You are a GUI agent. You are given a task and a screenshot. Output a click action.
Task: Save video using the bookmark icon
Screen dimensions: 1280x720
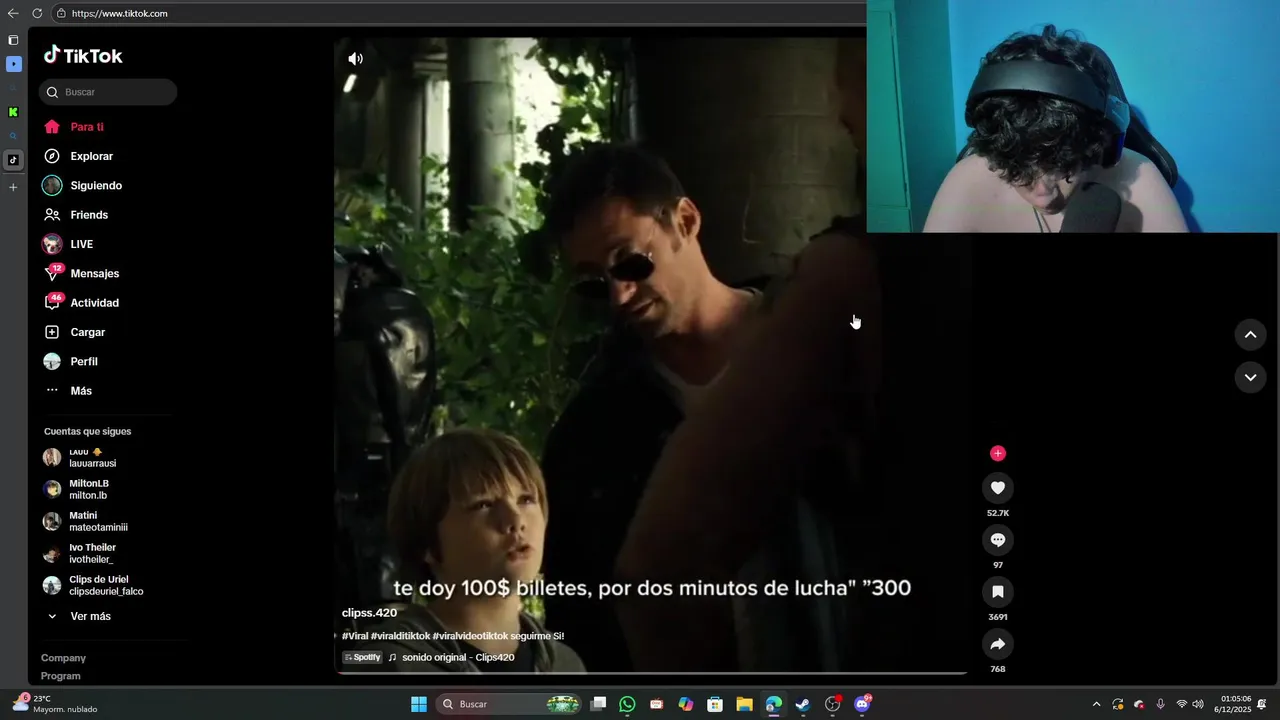pyautogui.click(x=997, y=592)
